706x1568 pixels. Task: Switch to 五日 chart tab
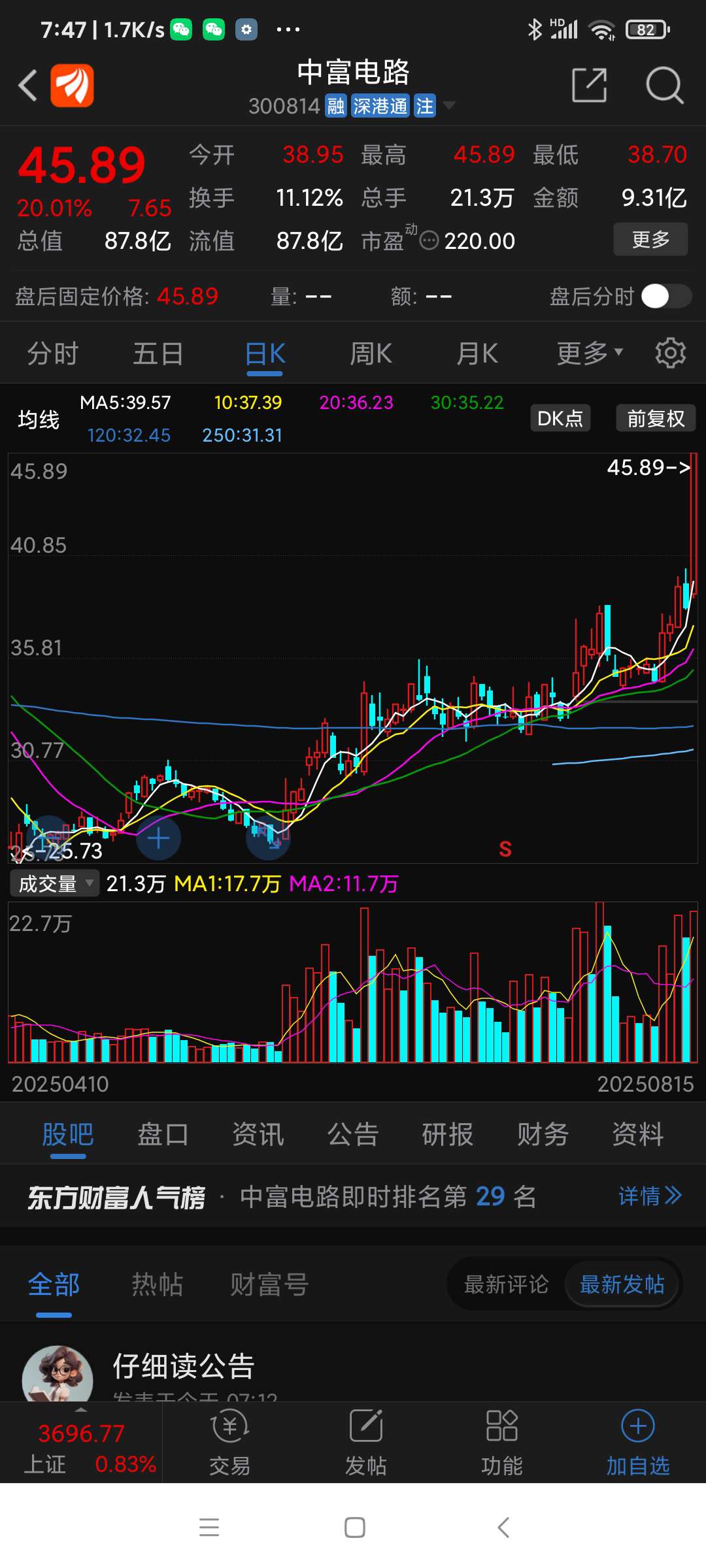pyautogui.click(x=158, y=353)
